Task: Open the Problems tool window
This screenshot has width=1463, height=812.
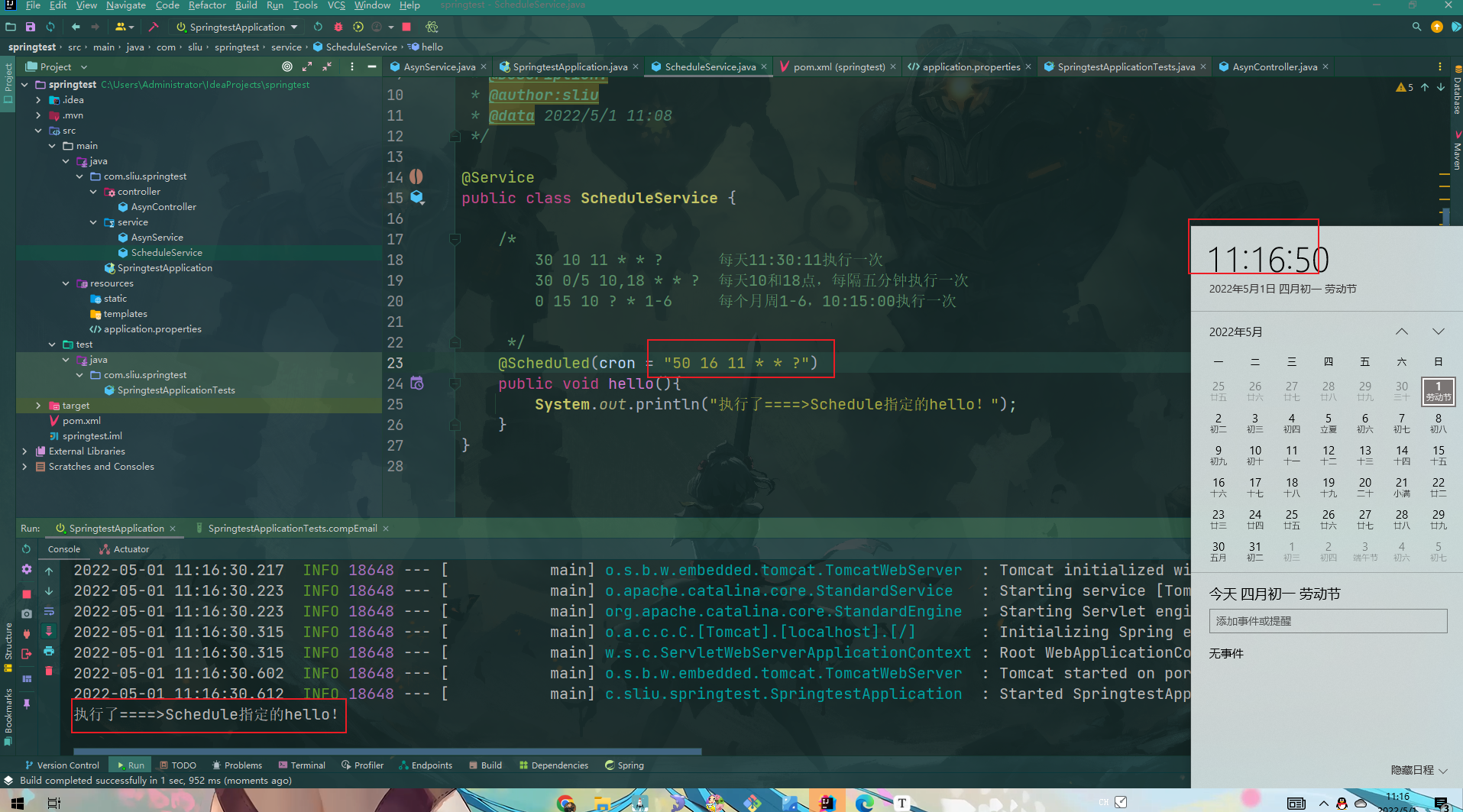Action: pos(237,765)
